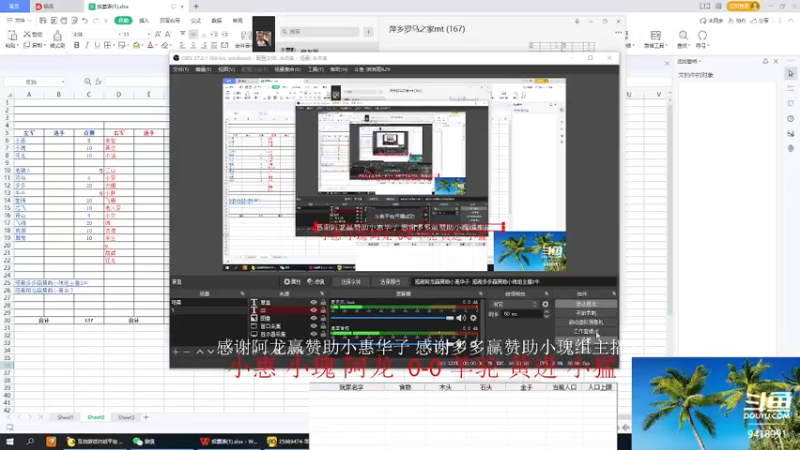Select the green Home ribbon tab in WPS
Screen dimensions: 800x450
click(123, 20)
